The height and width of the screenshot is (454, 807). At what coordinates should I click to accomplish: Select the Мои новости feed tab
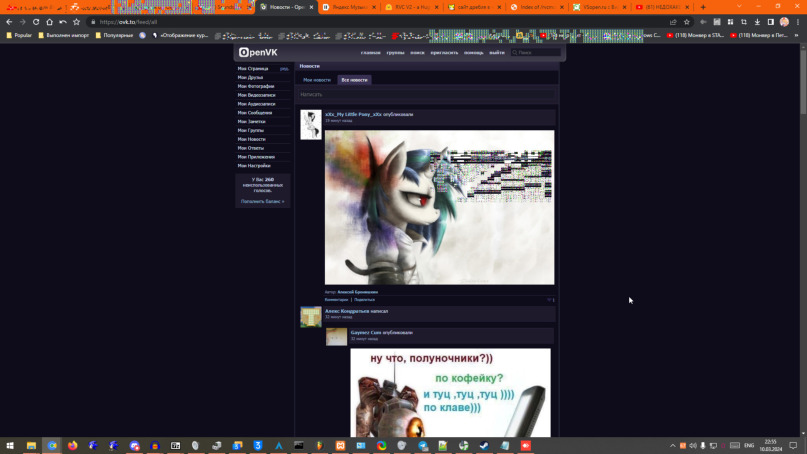click(317, 80)
